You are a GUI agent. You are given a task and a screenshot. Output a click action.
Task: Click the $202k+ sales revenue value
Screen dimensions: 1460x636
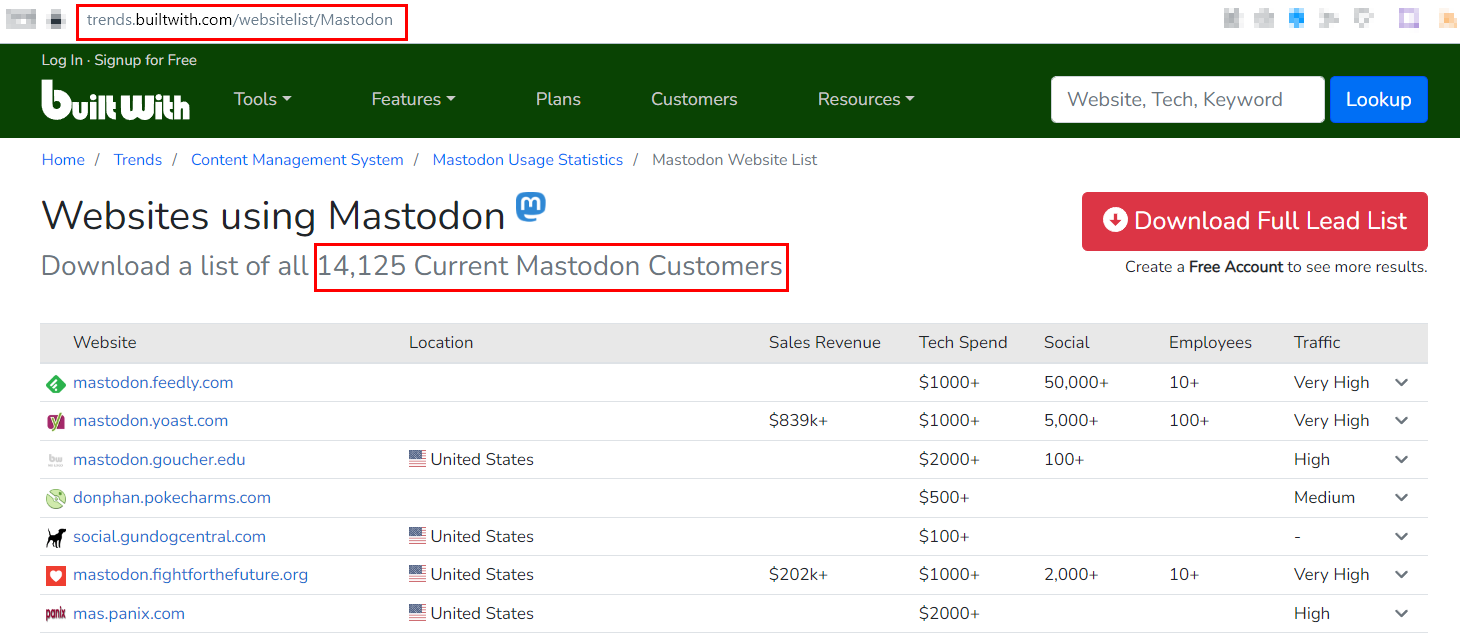pyautogui.click(x=798, y=575)
